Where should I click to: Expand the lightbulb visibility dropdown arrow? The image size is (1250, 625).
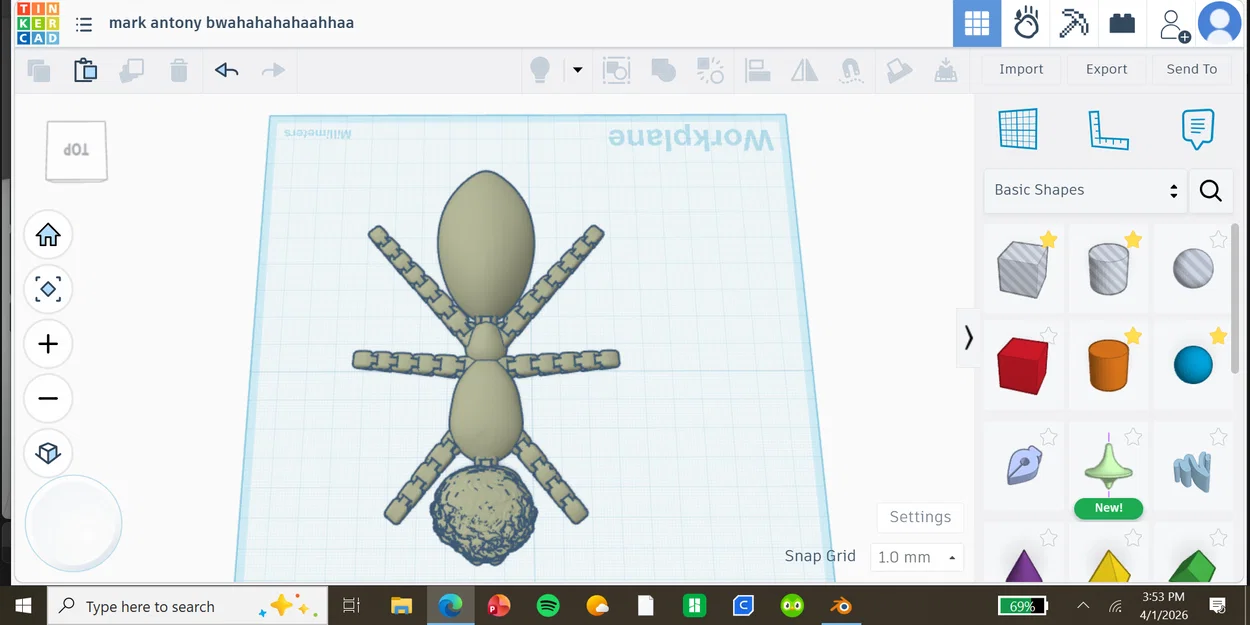coord(577,70)
